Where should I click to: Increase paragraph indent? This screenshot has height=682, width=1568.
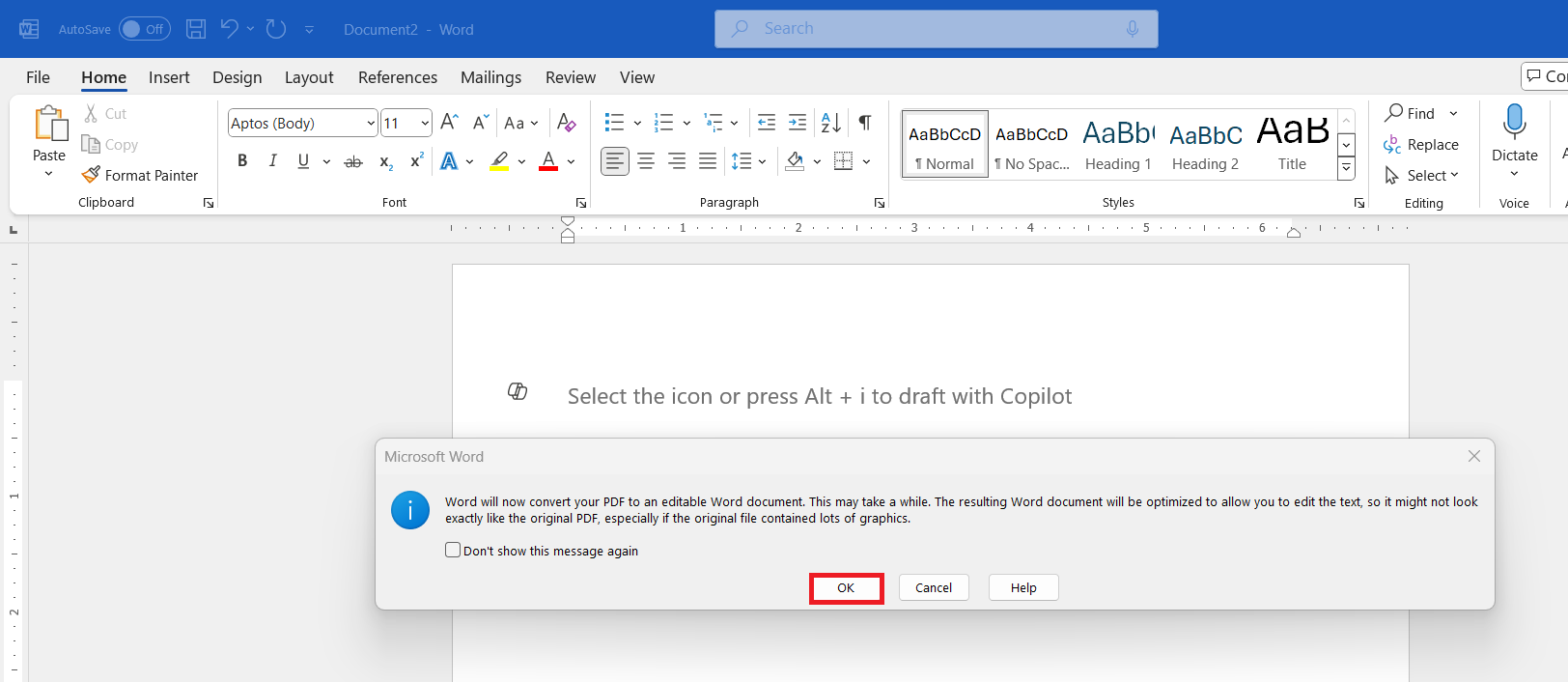click(798, 123)
